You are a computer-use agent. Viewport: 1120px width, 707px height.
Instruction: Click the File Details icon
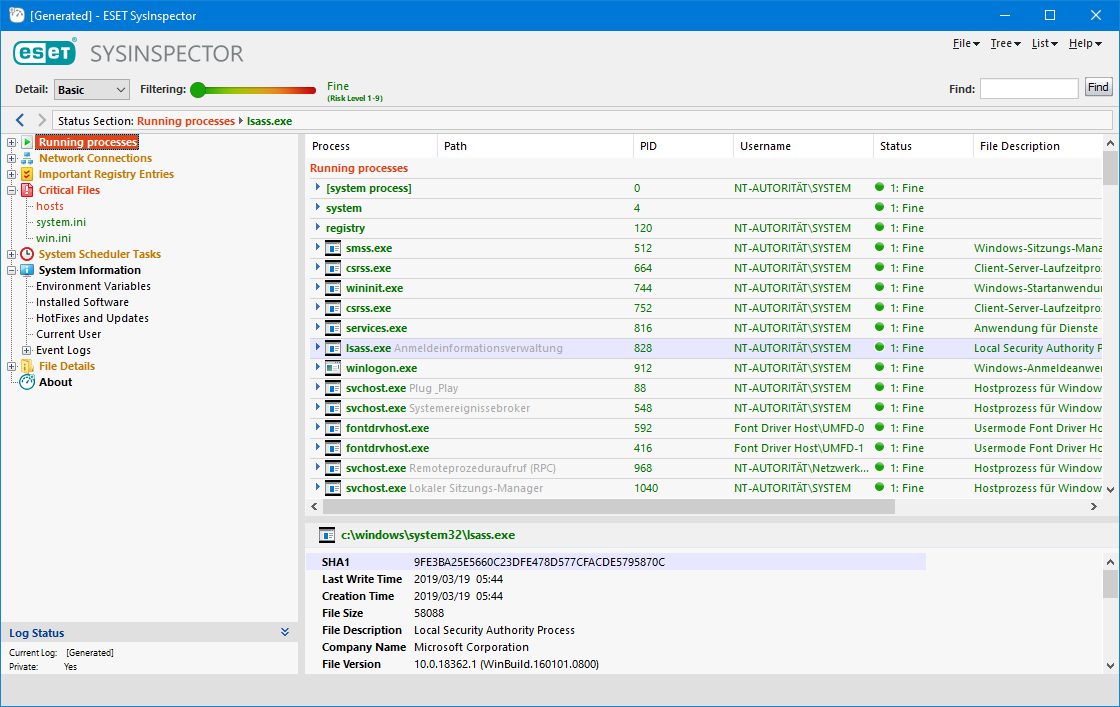click(27, 366)
